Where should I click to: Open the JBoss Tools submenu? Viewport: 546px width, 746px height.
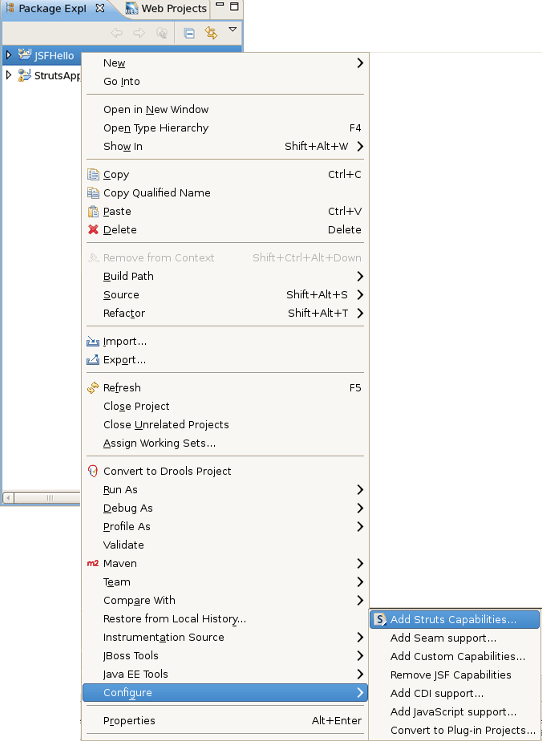point(225,656)
